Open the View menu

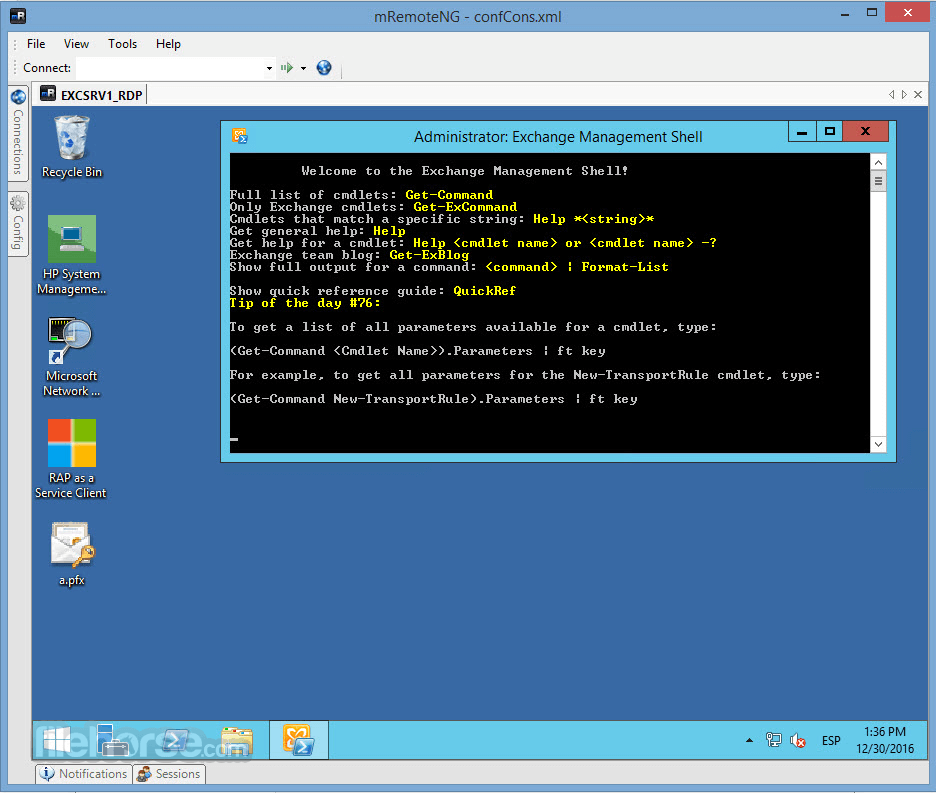(76, 44)
